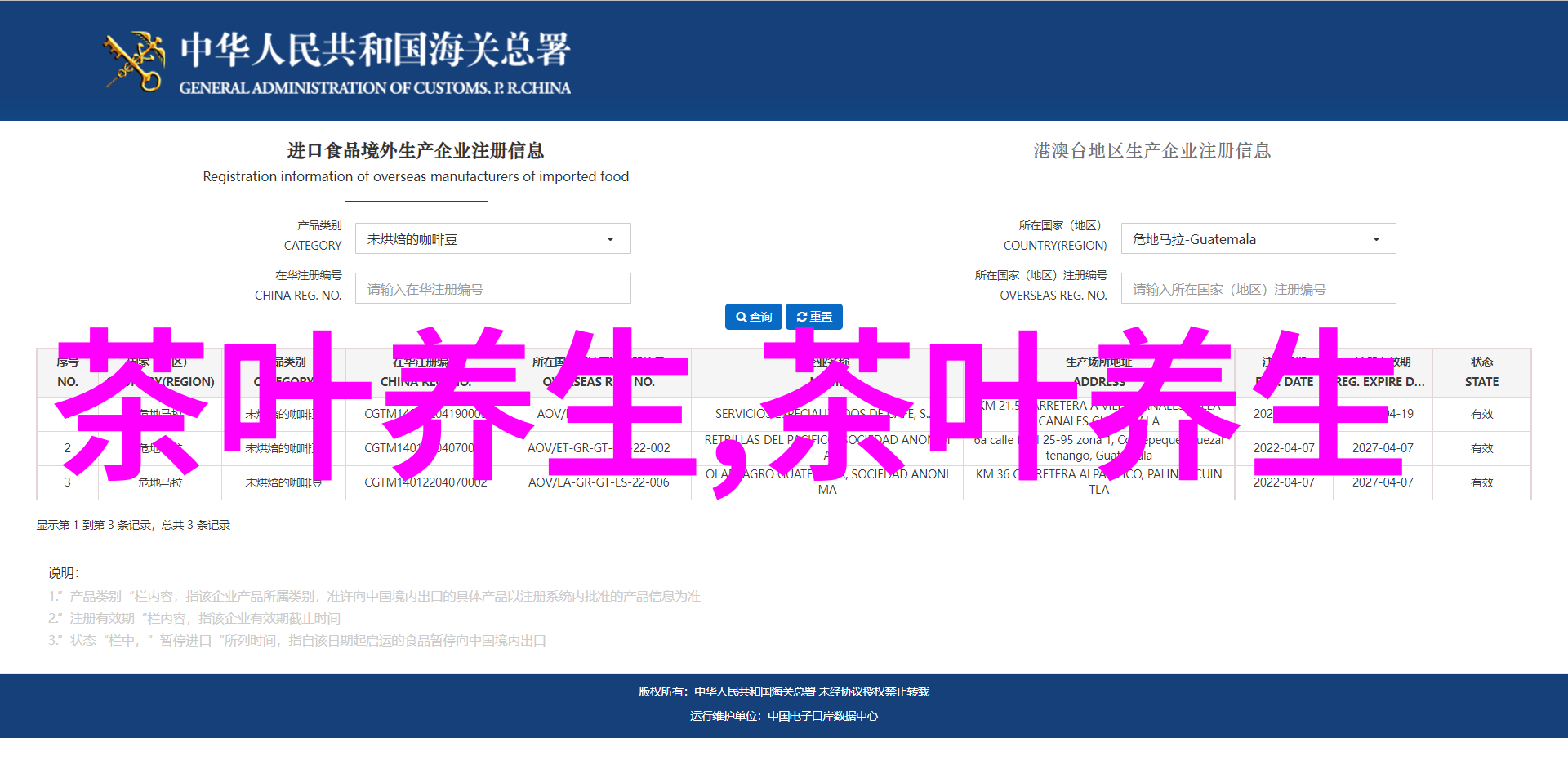1568x769 pixels.
Task: Click the 重置 reset button with refresh icon
Action: coord(814,317)
